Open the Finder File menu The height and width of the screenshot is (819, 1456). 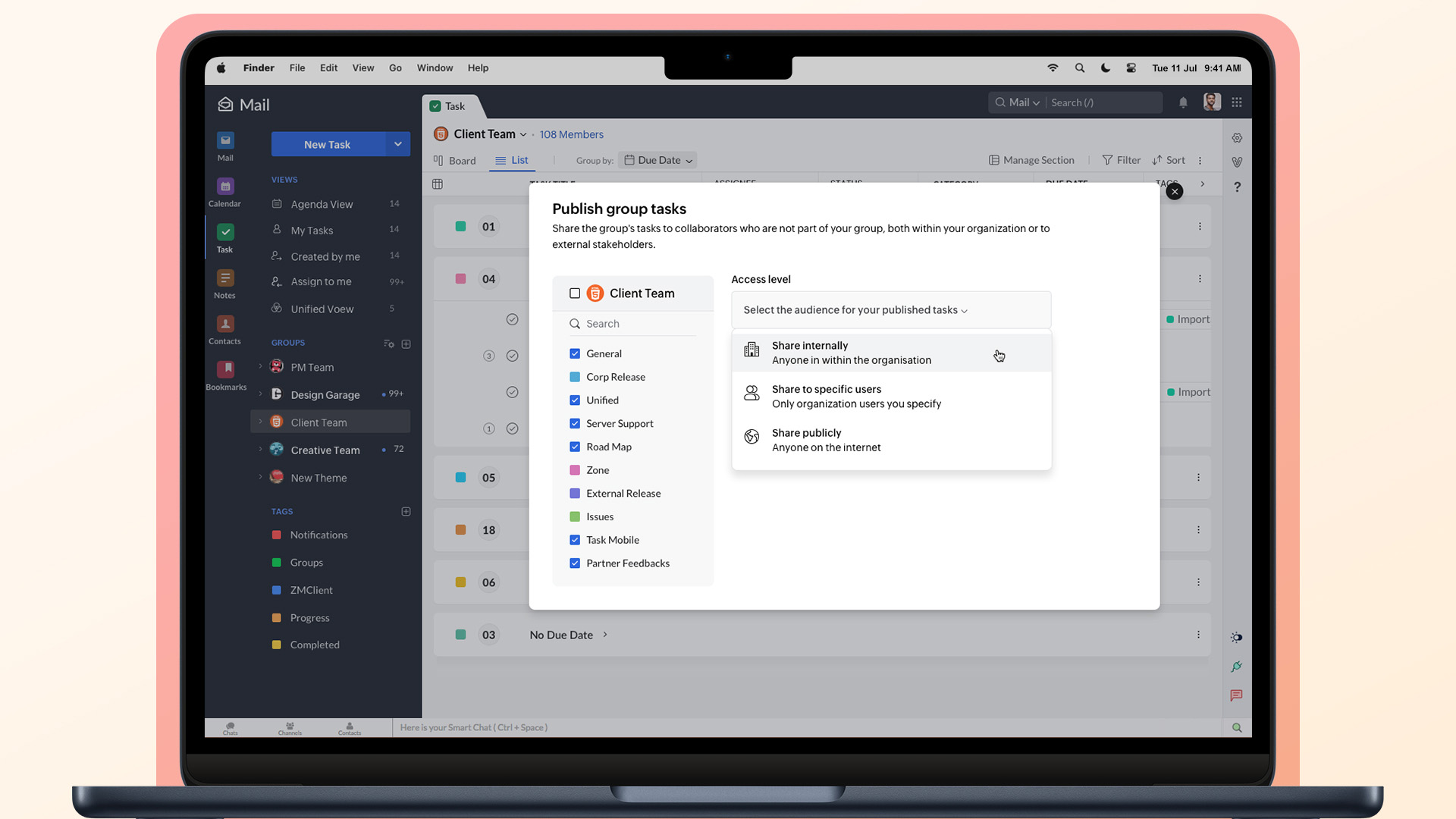coord(297,67)
